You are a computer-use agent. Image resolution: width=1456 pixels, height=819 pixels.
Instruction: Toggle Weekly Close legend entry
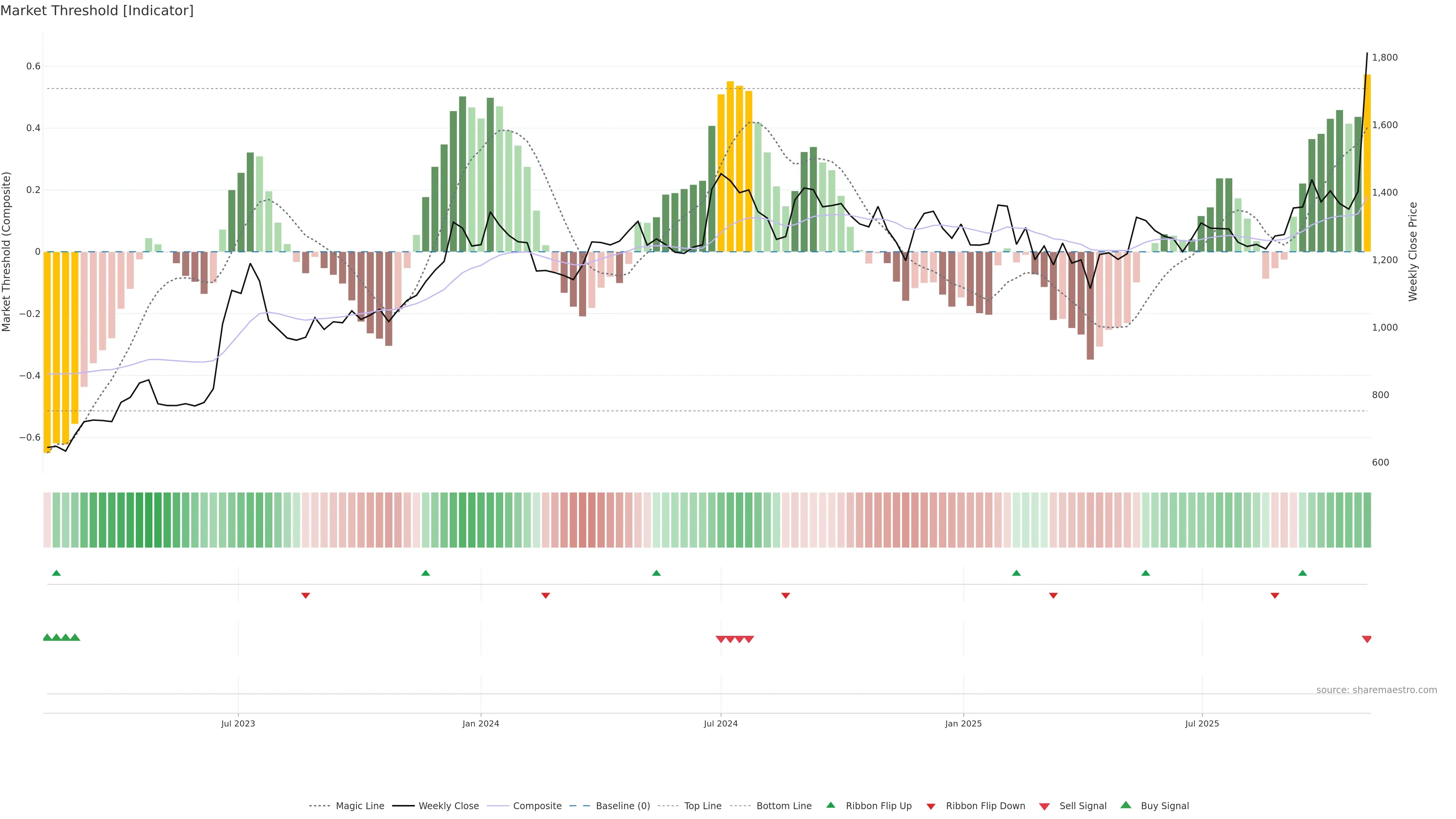448,806
